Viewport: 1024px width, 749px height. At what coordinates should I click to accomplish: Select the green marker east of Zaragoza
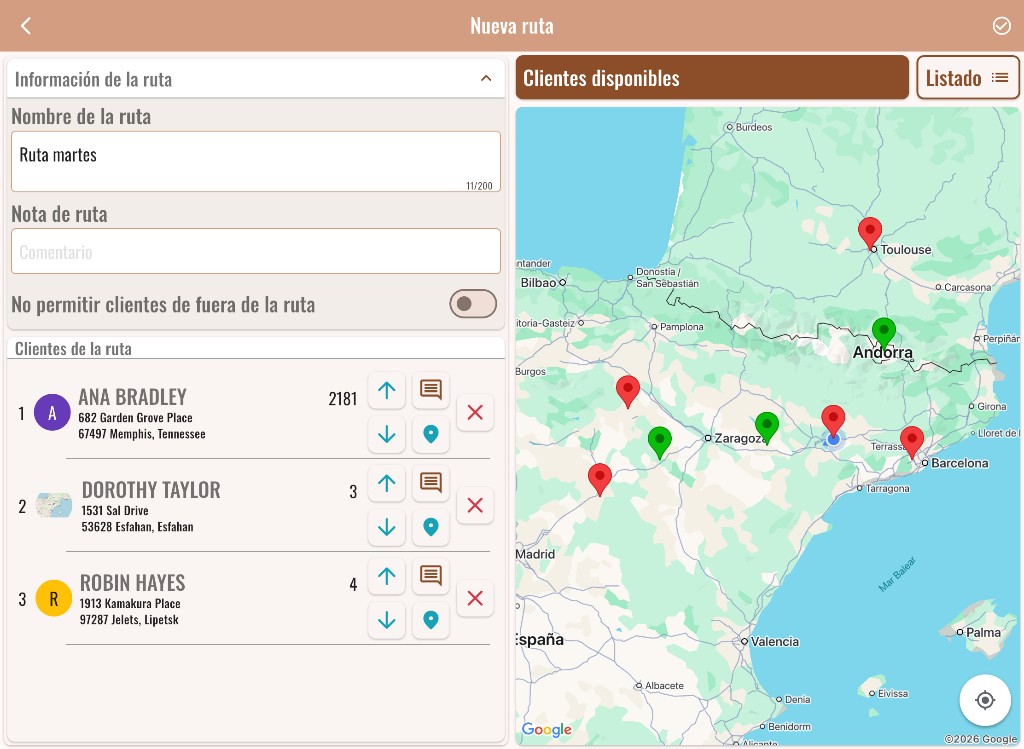click(767, 427)
